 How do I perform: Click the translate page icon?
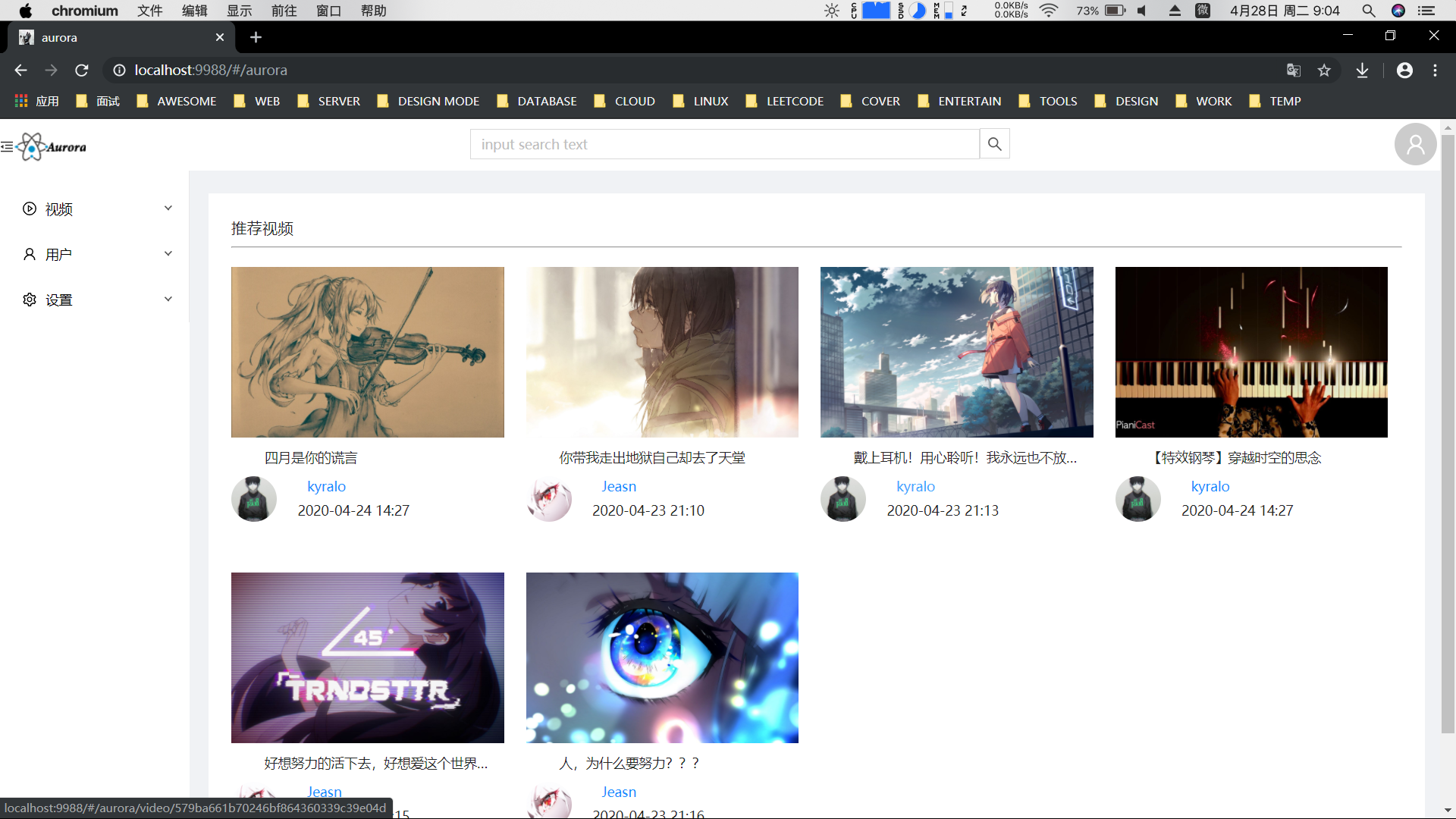click(x=1294, y=71)
